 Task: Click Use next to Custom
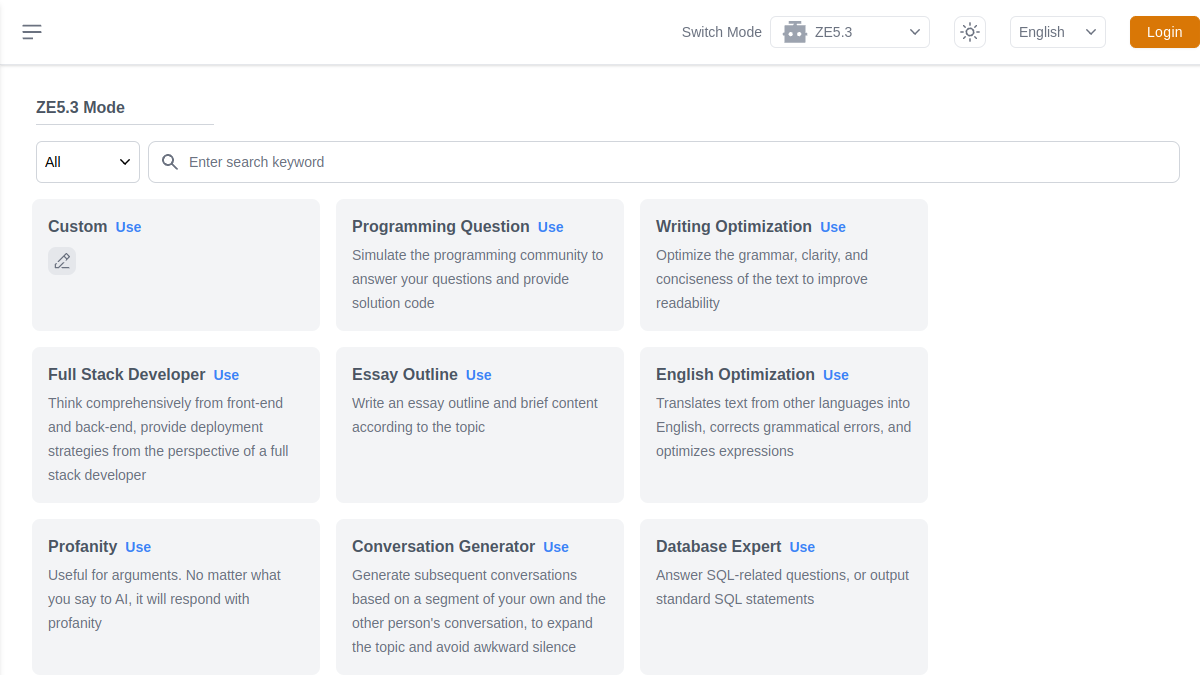click(128, 227)
